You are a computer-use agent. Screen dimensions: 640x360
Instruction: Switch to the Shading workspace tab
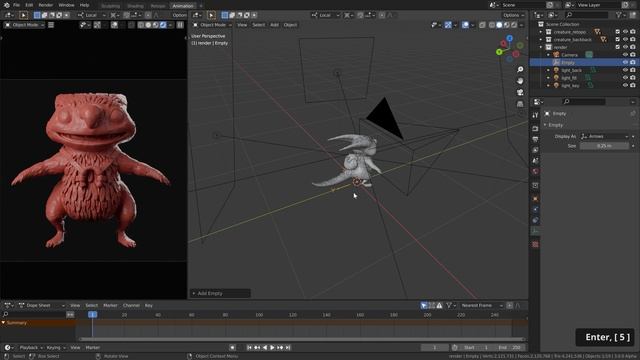(x=135, y=6)
